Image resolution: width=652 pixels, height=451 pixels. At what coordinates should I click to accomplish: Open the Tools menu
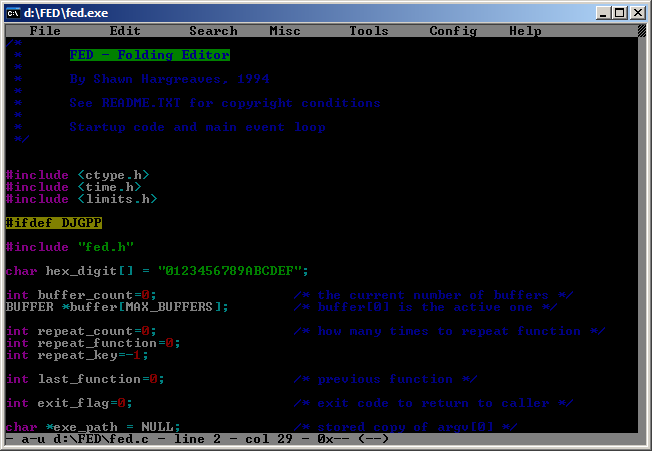[x=369, y=31]
